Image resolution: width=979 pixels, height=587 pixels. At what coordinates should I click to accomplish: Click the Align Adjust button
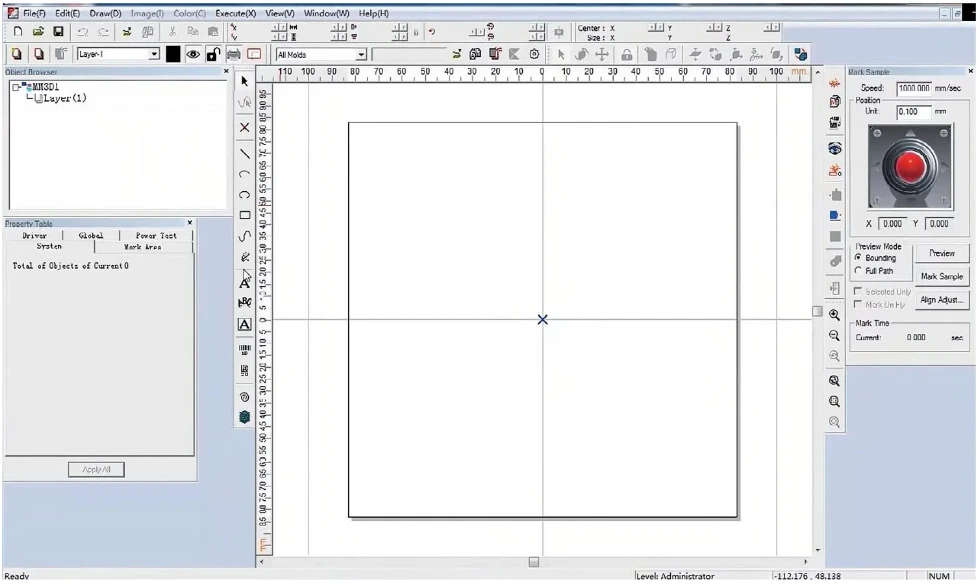[942, 300]
